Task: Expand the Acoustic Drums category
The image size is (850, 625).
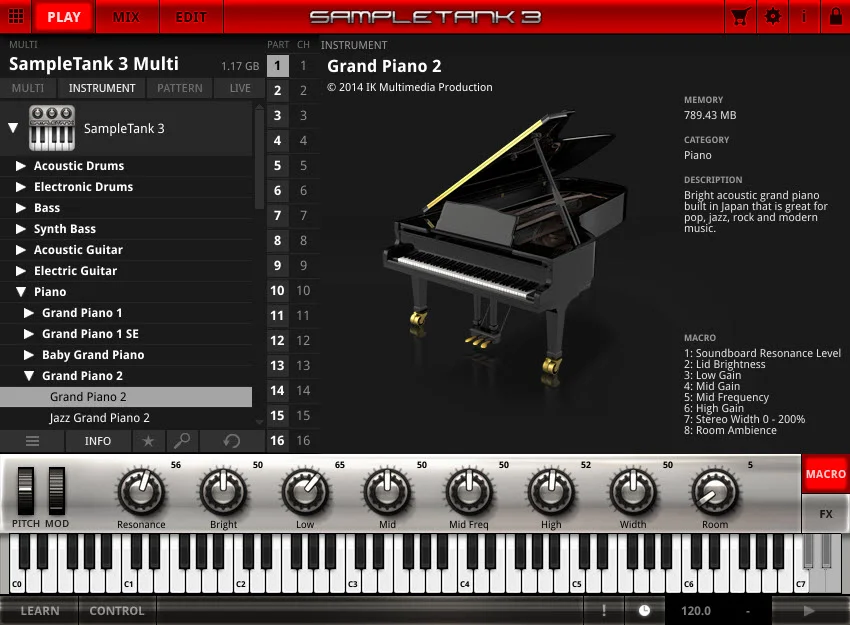Action: tap(21, 165)
